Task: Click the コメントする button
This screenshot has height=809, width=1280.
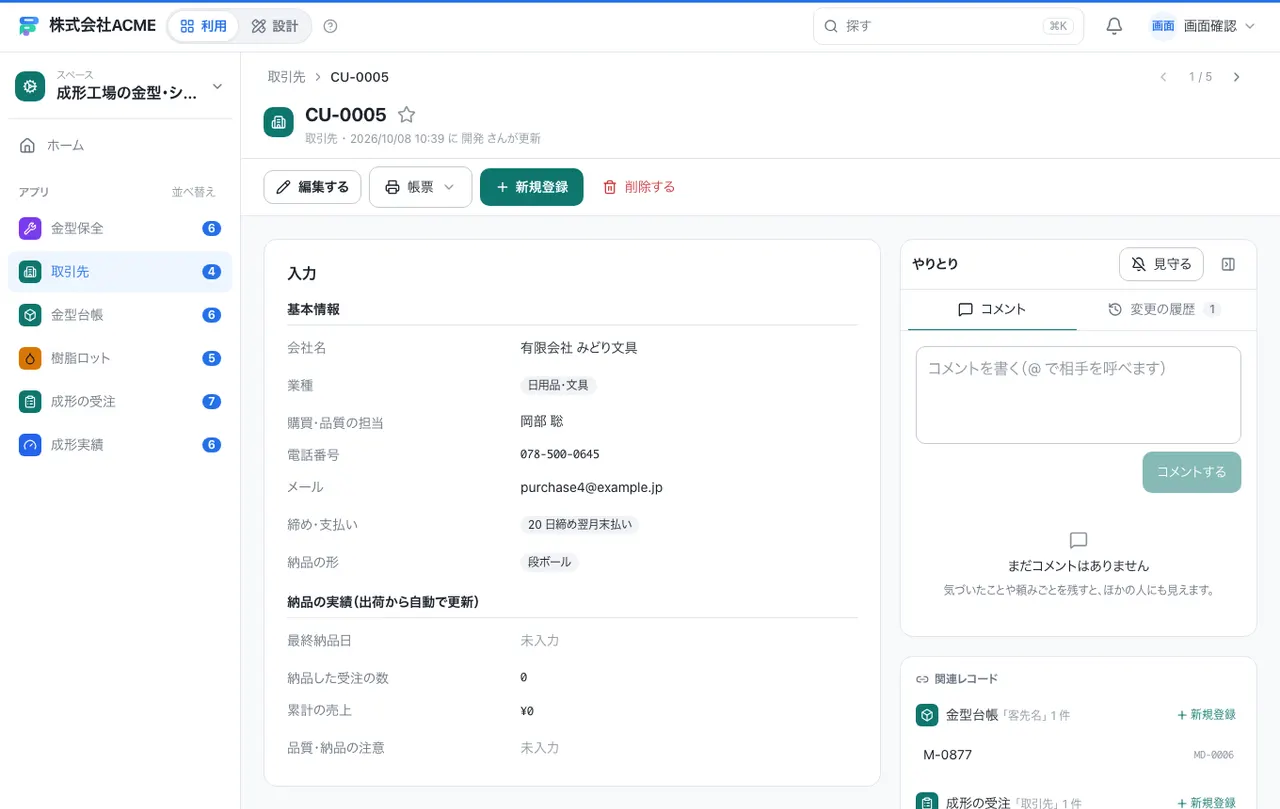Action: click(x=1191, y=472)
